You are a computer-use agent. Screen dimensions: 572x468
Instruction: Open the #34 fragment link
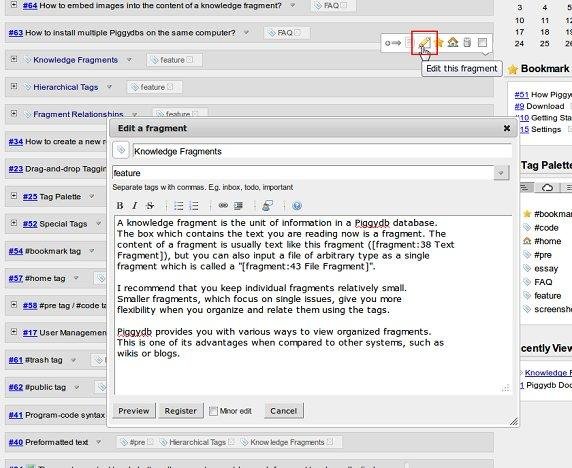pos(16,142)
